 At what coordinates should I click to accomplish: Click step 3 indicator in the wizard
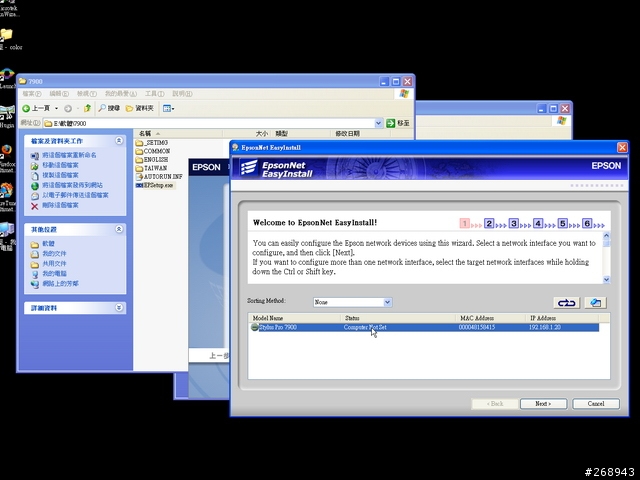click(513, 223)
